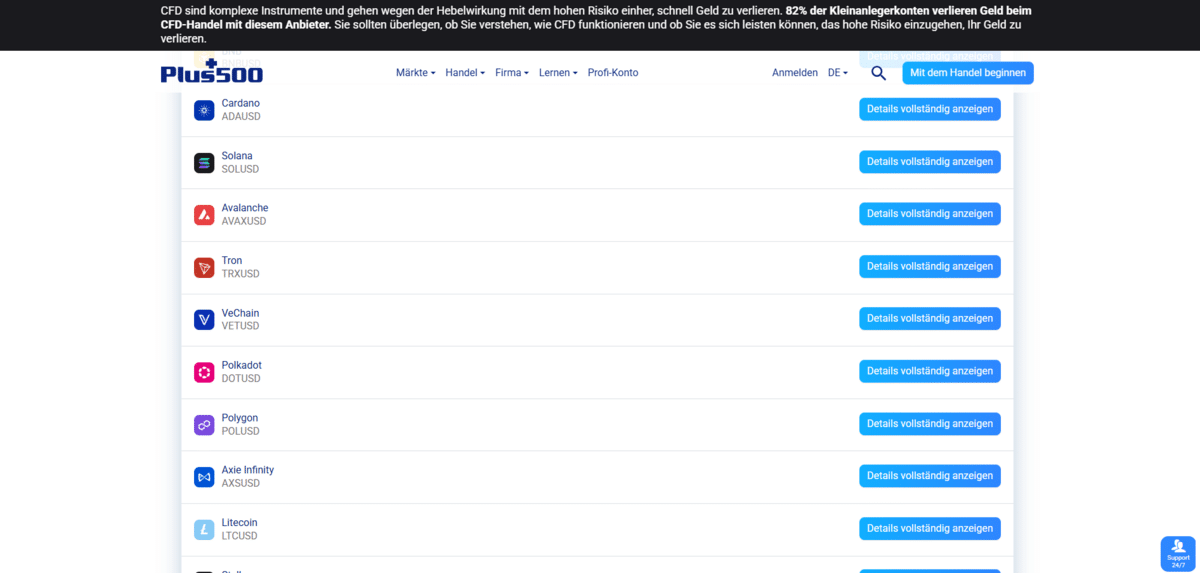Show full details for Solana
Screen dimensions: 1200x573
click(930, 161)
